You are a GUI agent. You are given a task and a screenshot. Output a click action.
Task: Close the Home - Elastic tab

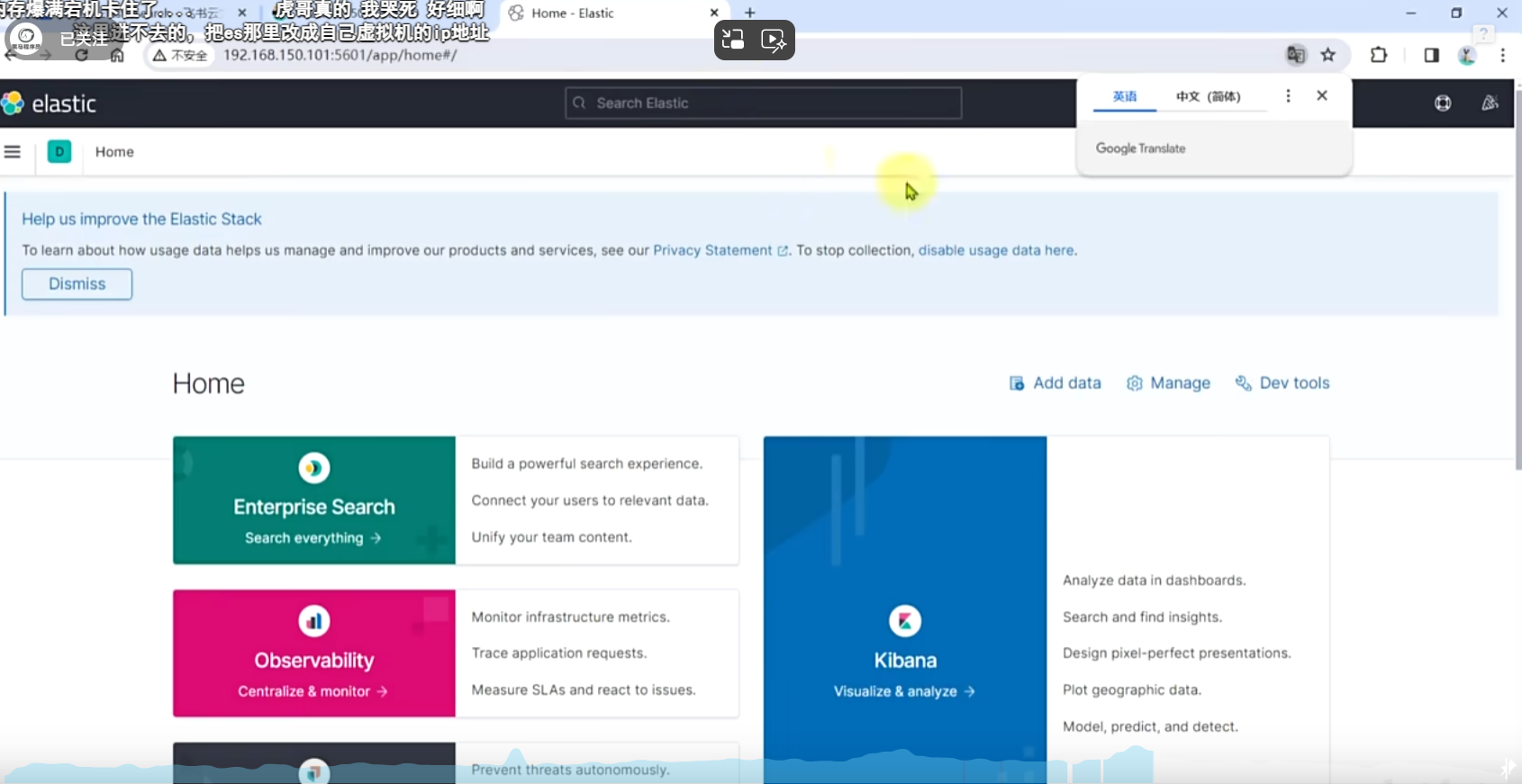[714, 13]
